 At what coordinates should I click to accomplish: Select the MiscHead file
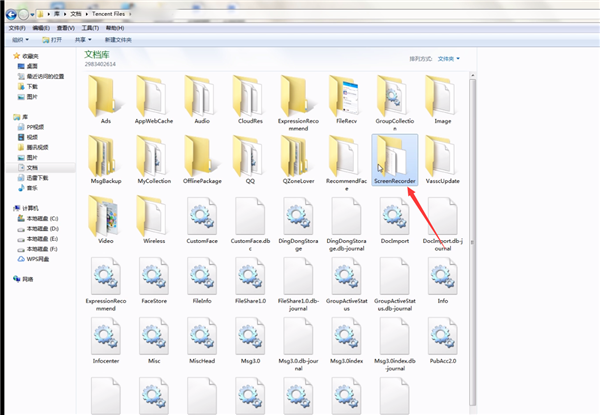[x=202, y=341]
